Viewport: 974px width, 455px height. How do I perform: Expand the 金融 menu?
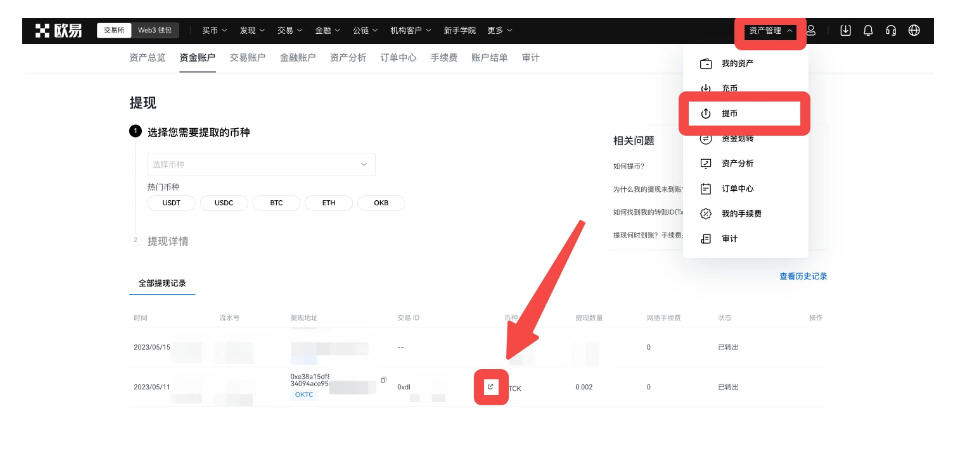pyautogui.click(x=327, y=30)
